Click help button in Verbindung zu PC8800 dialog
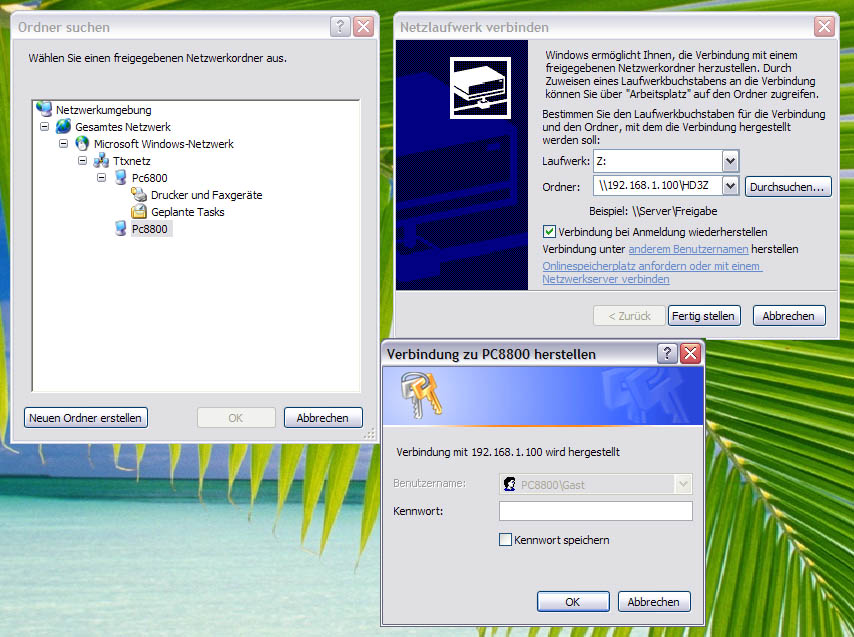 (x=667, y=353)
